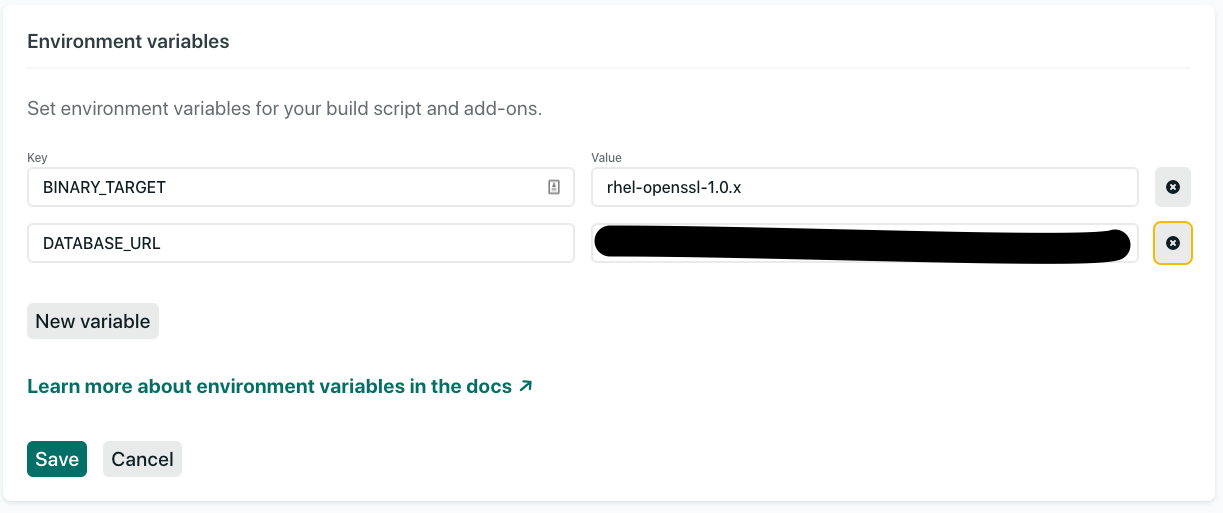Image resolution: width=1223 pixels, height=513 pixels.
Task: Click the "Key" column label
Action: (37, 158)
